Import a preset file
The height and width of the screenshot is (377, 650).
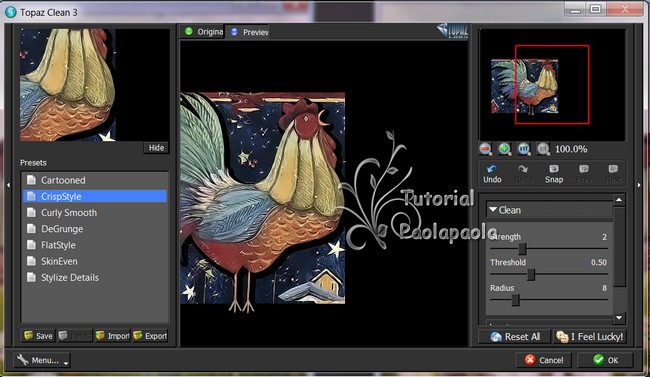(112, 336)
